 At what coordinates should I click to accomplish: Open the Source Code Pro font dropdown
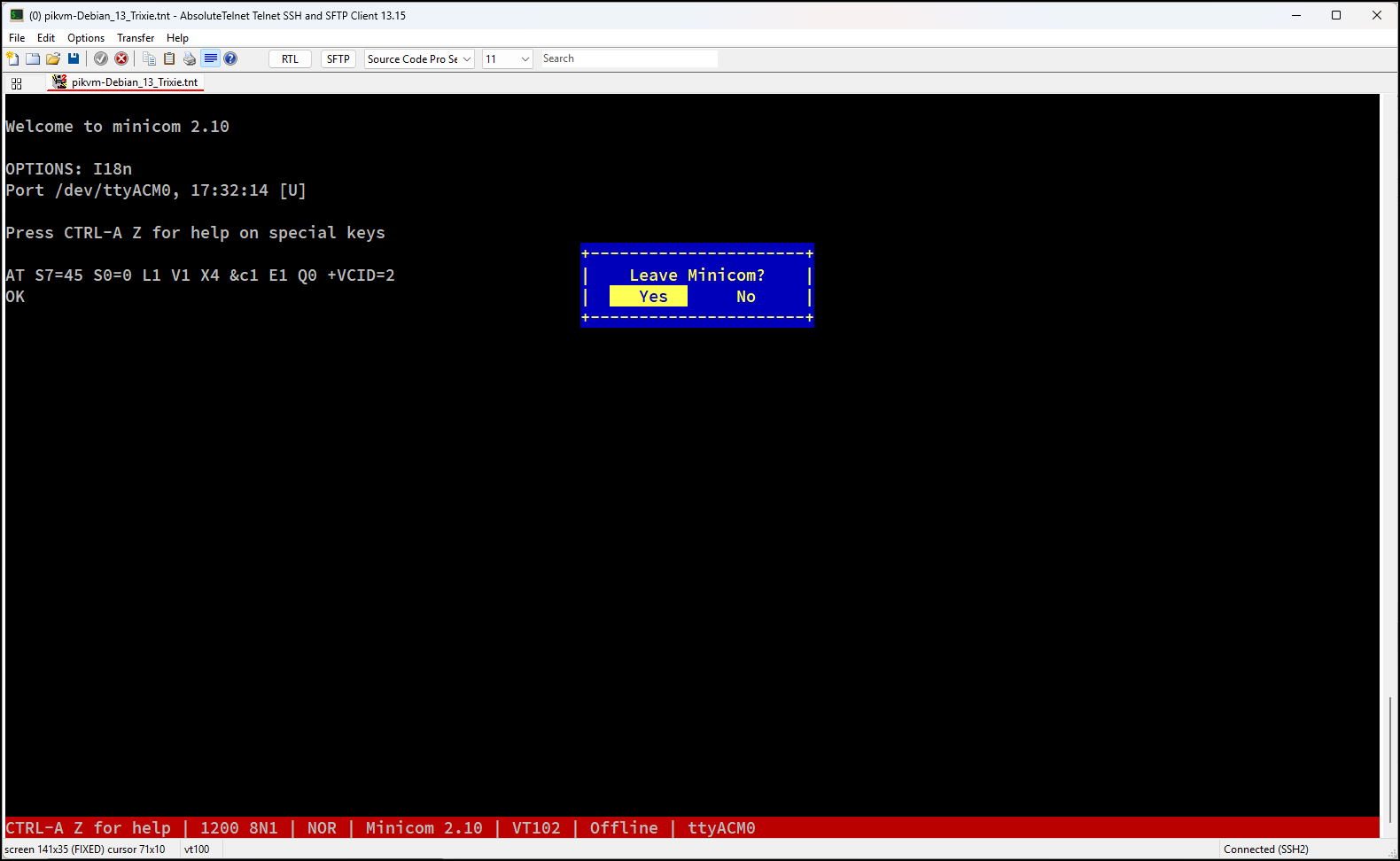[x=419, y=59]
